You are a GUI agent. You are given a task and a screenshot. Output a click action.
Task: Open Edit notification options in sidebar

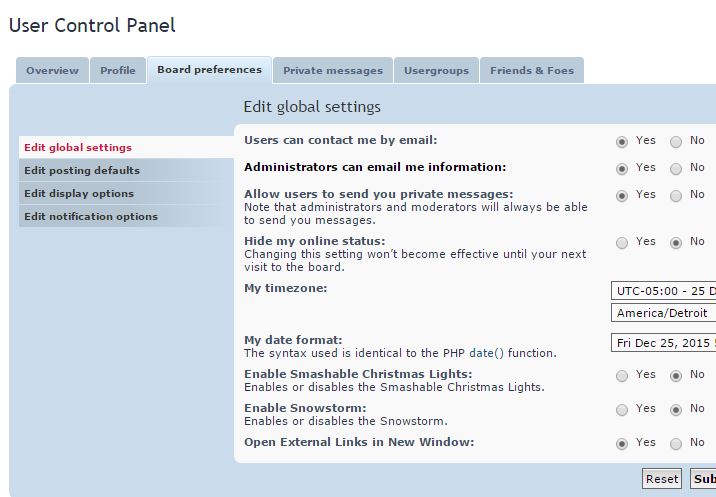[91, 217]
